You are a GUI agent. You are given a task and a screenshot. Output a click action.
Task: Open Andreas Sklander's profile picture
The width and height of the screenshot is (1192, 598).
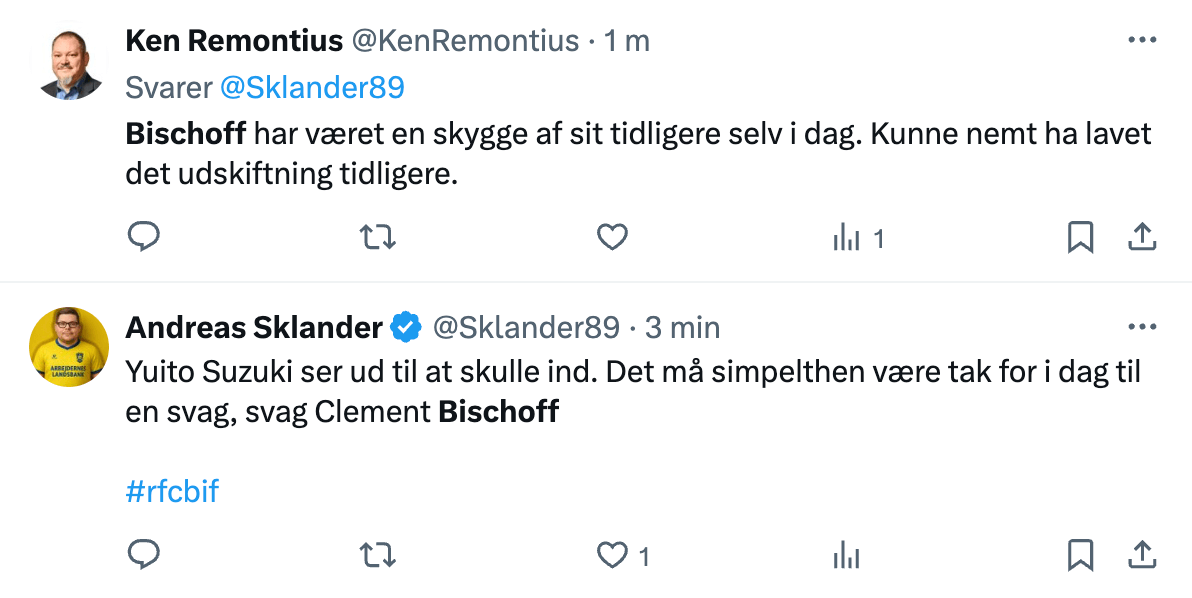(69, 347)
